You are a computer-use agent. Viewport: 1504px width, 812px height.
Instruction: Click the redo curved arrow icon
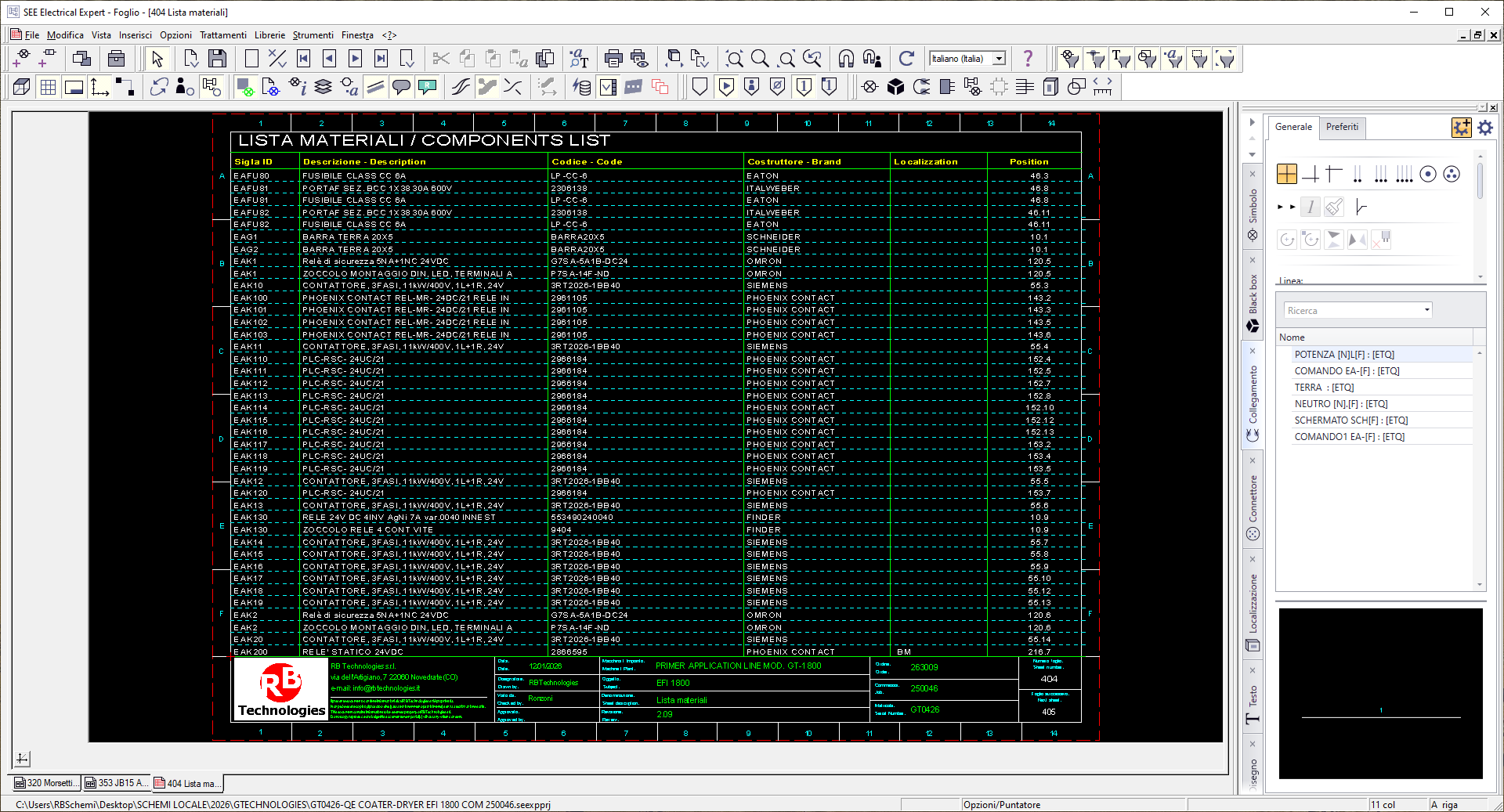[906, 59]
